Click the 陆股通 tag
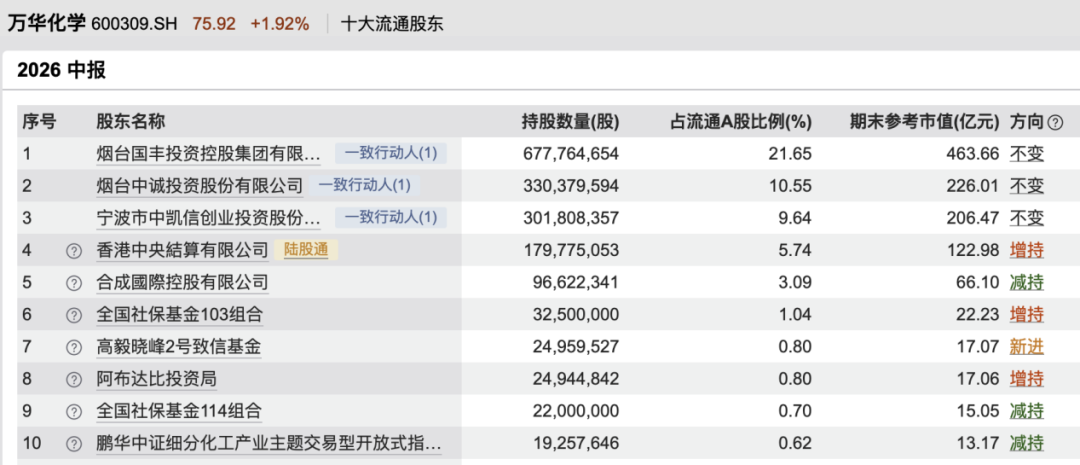 306,250
